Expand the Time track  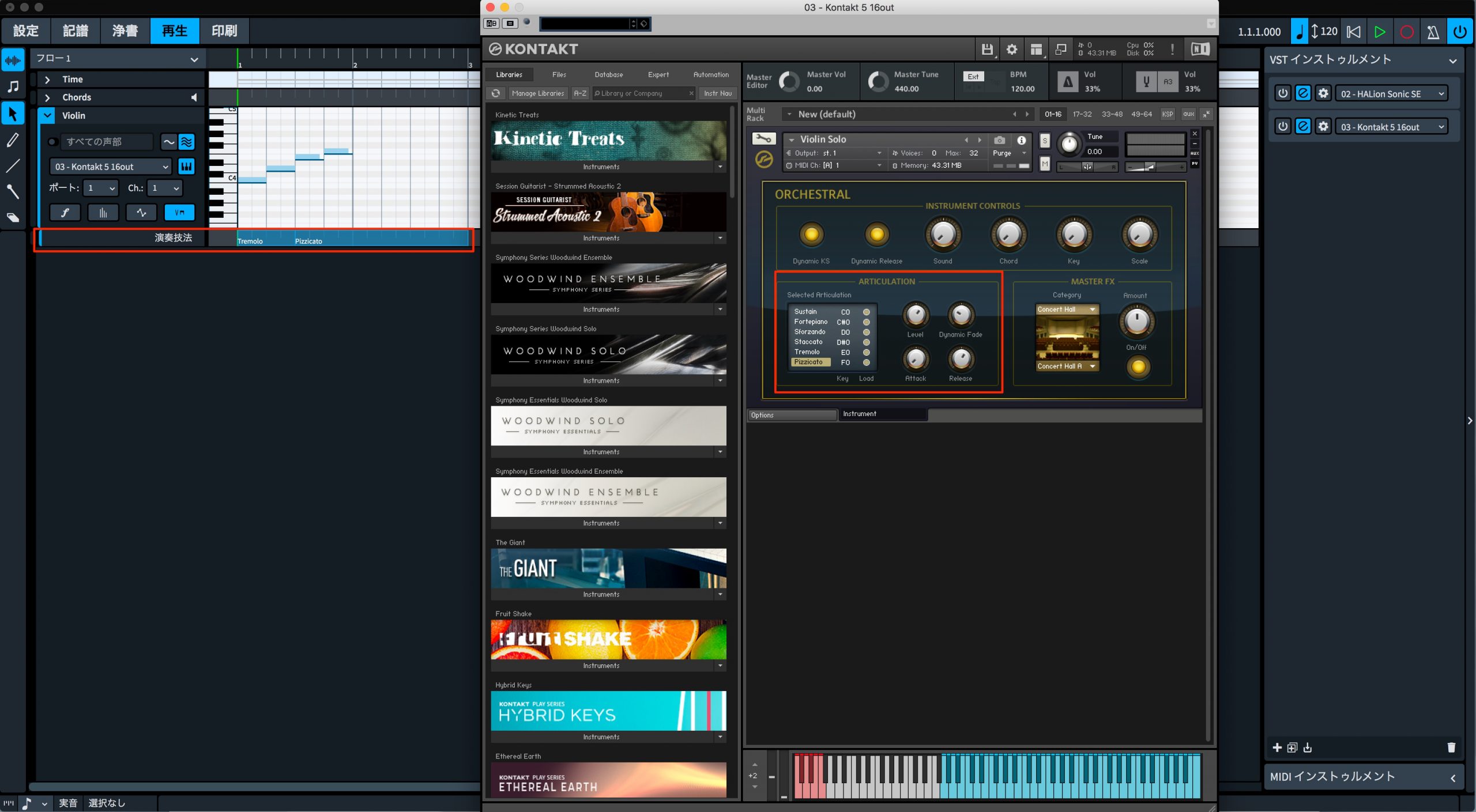(47, 80)
